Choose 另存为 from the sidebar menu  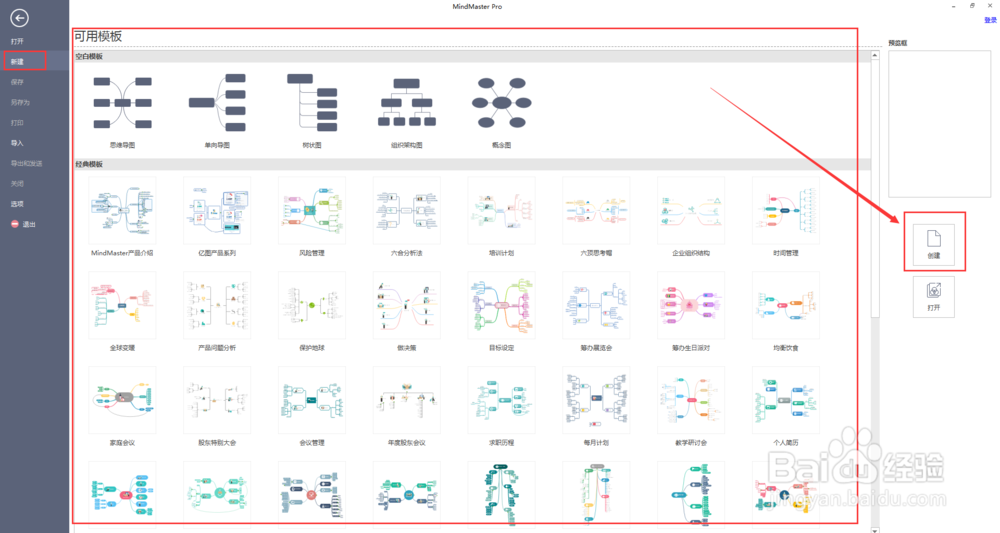point(20,102)
